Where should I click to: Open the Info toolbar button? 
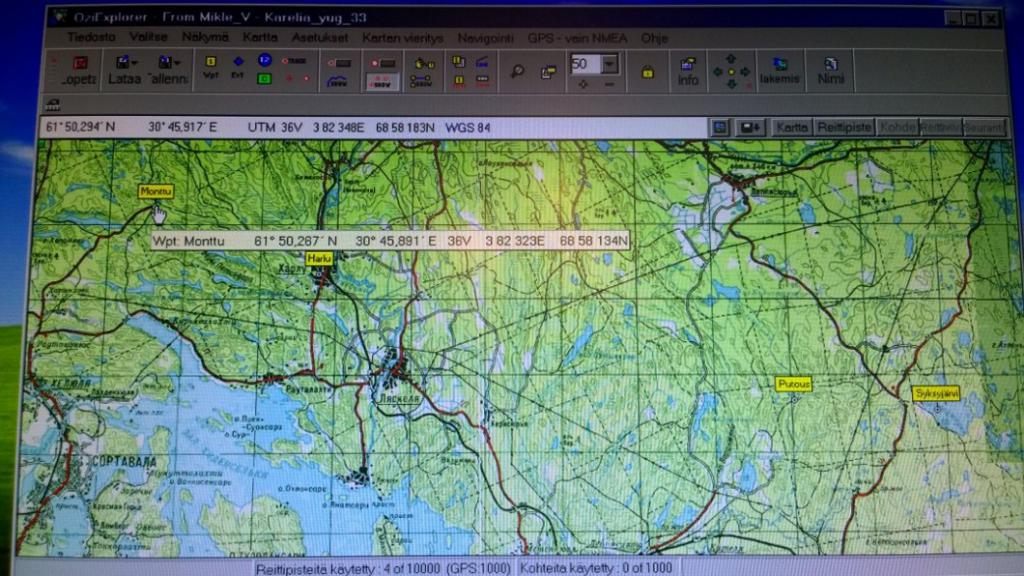pos(688,70)
